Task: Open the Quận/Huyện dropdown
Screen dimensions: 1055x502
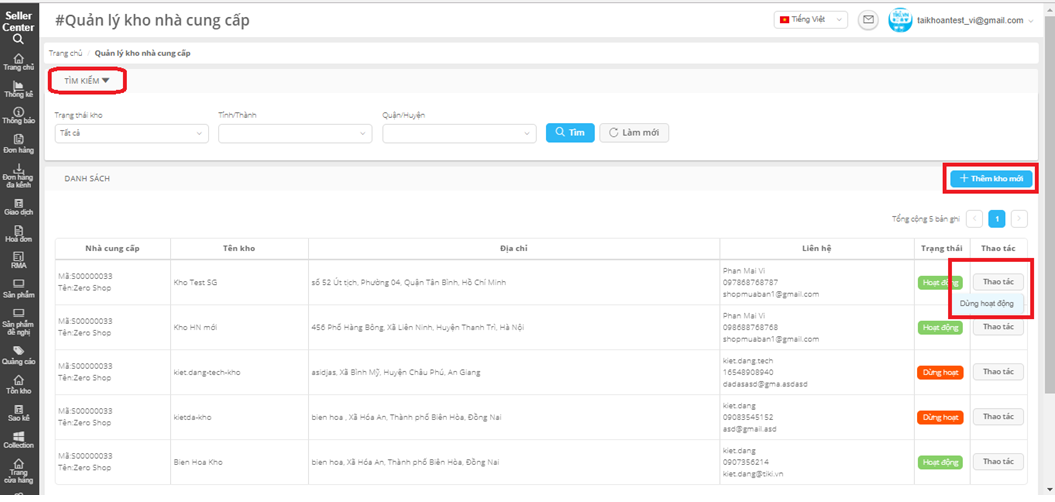Action: pos(458,133)
